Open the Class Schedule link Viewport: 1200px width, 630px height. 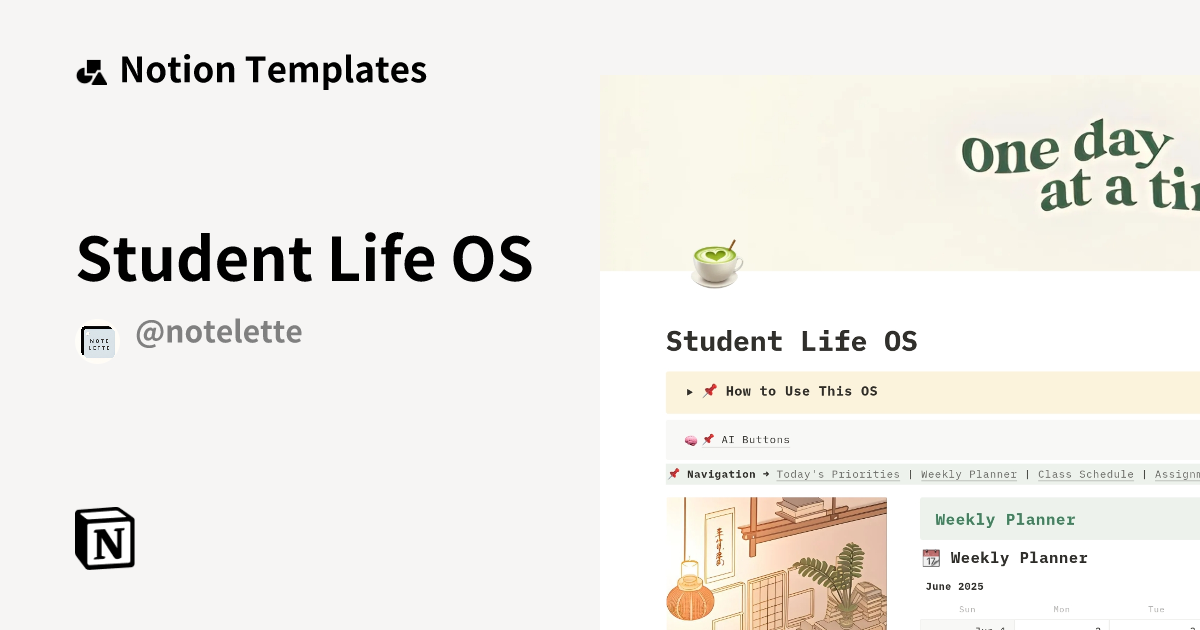tap(1086, 474)
